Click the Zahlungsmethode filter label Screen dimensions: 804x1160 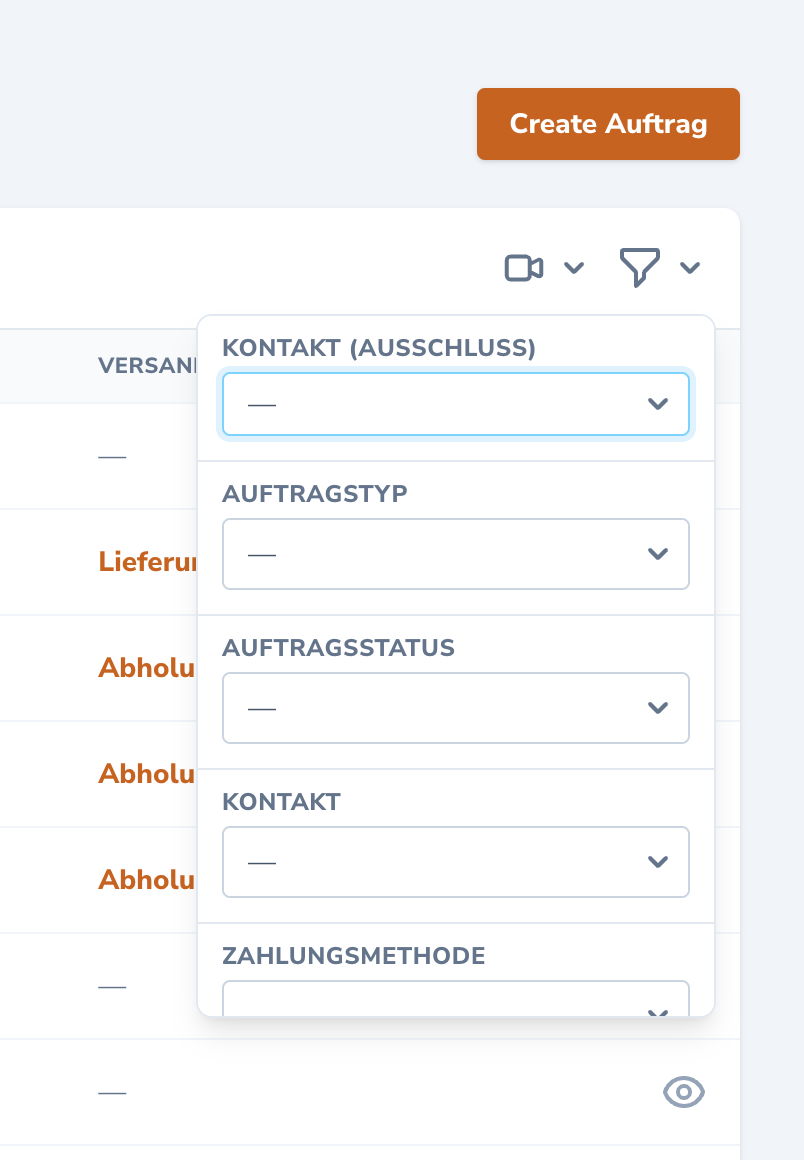tap(353, 956)
